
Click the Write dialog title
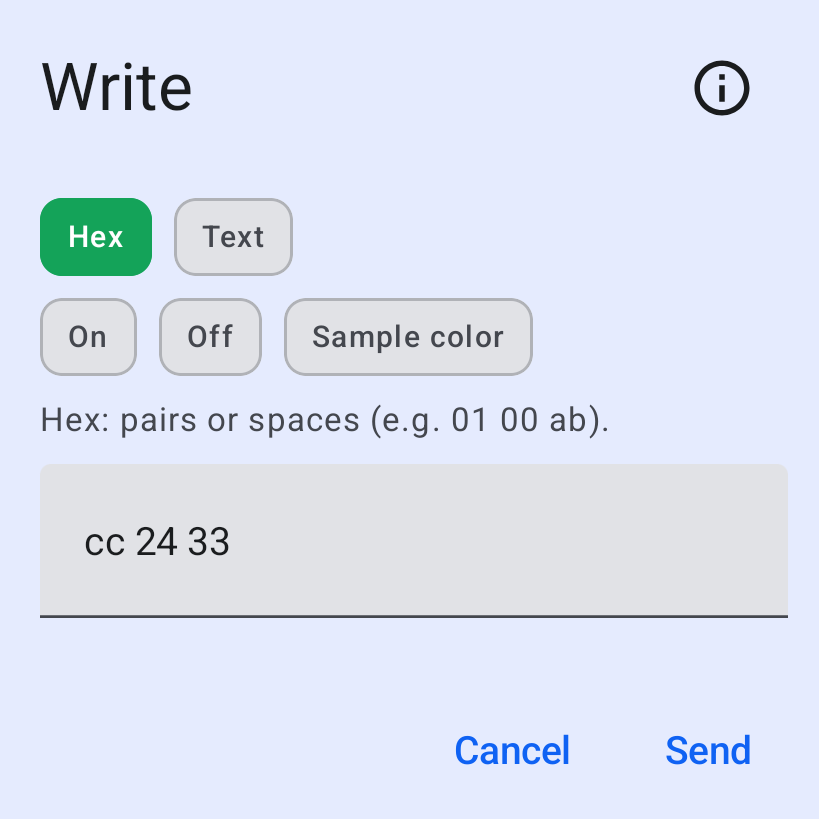pyautogui.click(x=116, y=87)
